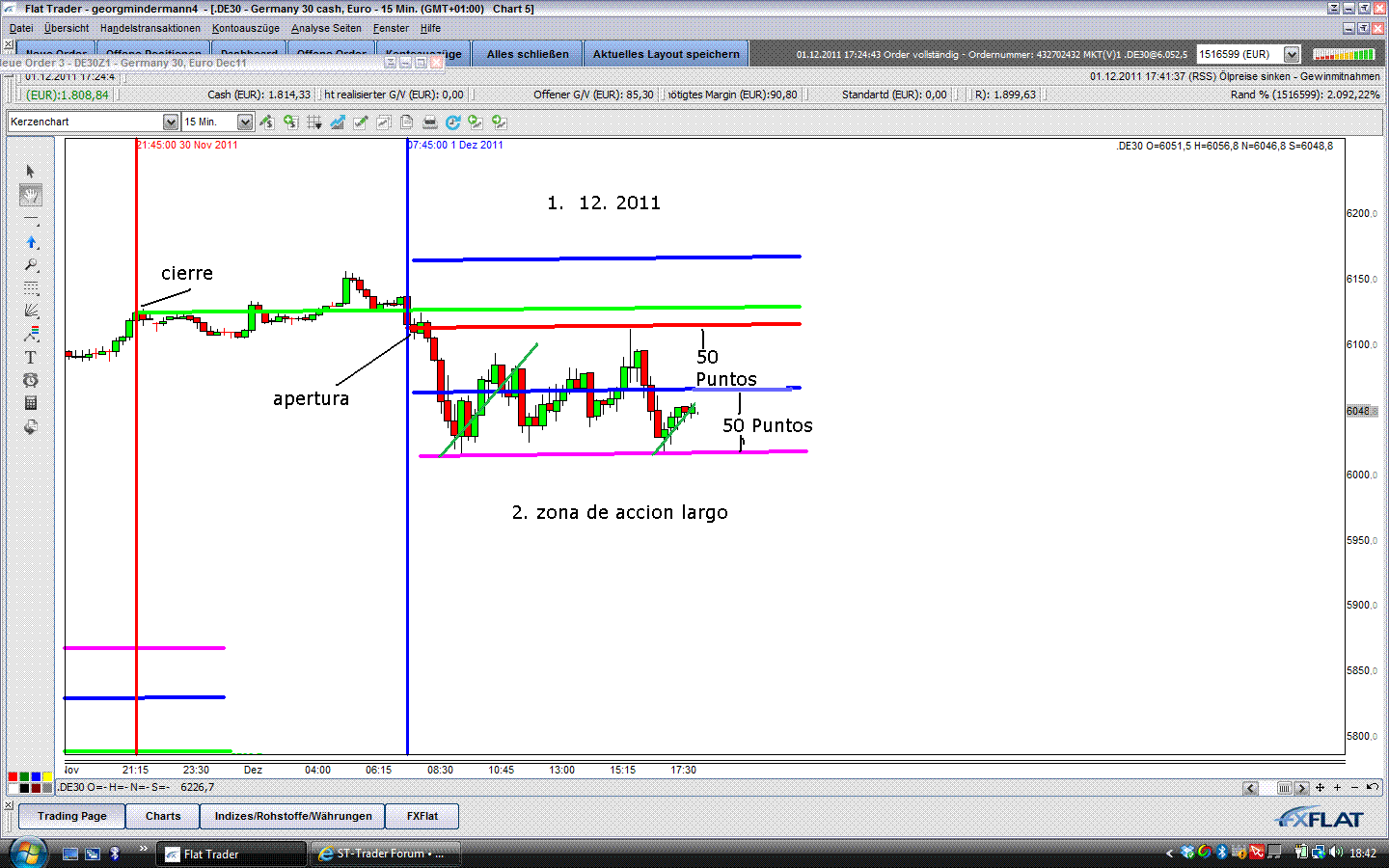Click Aktuelles Layout speichern button
The image size is (1389, 868).
click(667, 54)
